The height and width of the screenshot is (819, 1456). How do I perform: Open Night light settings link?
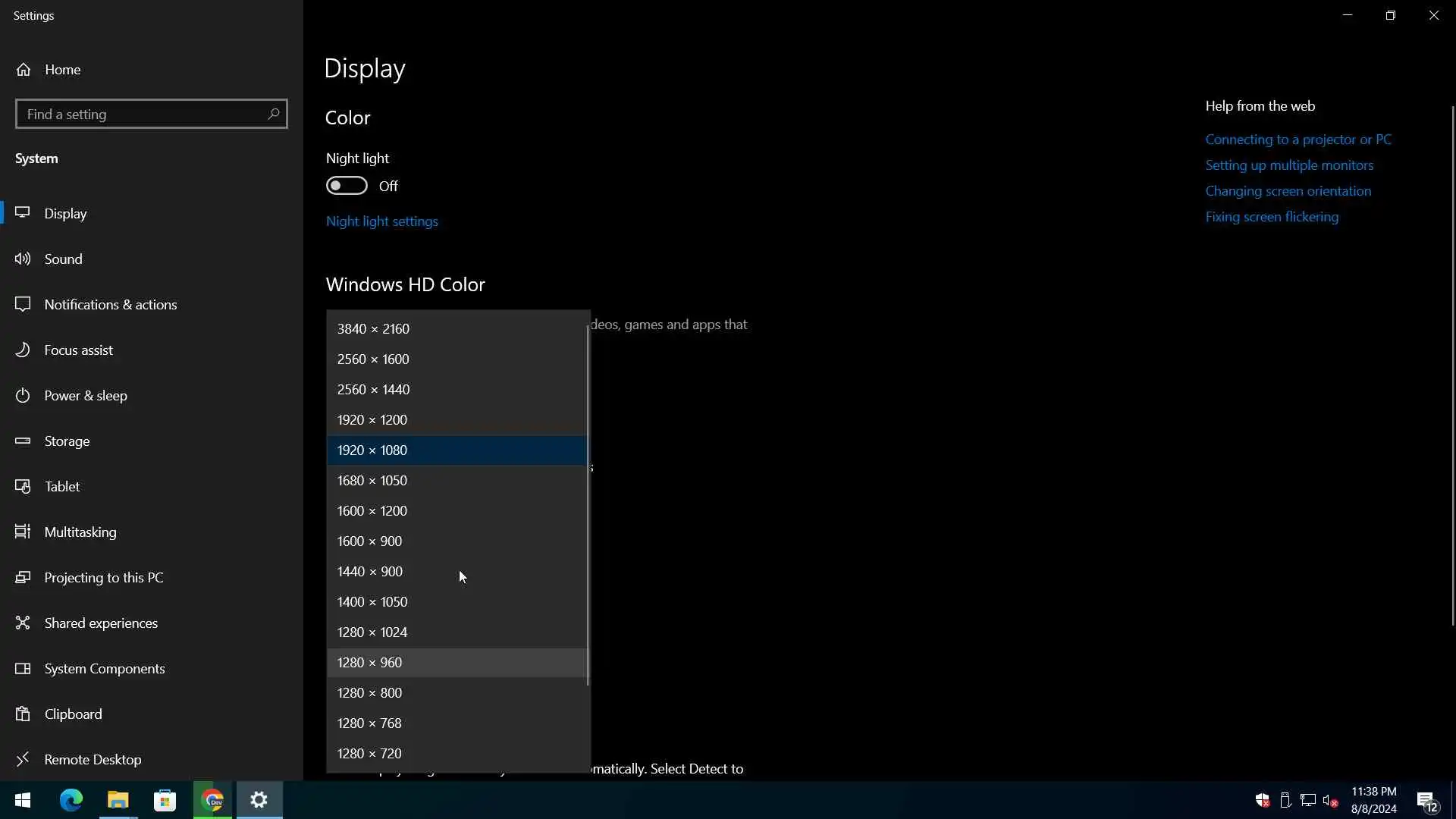382,221
